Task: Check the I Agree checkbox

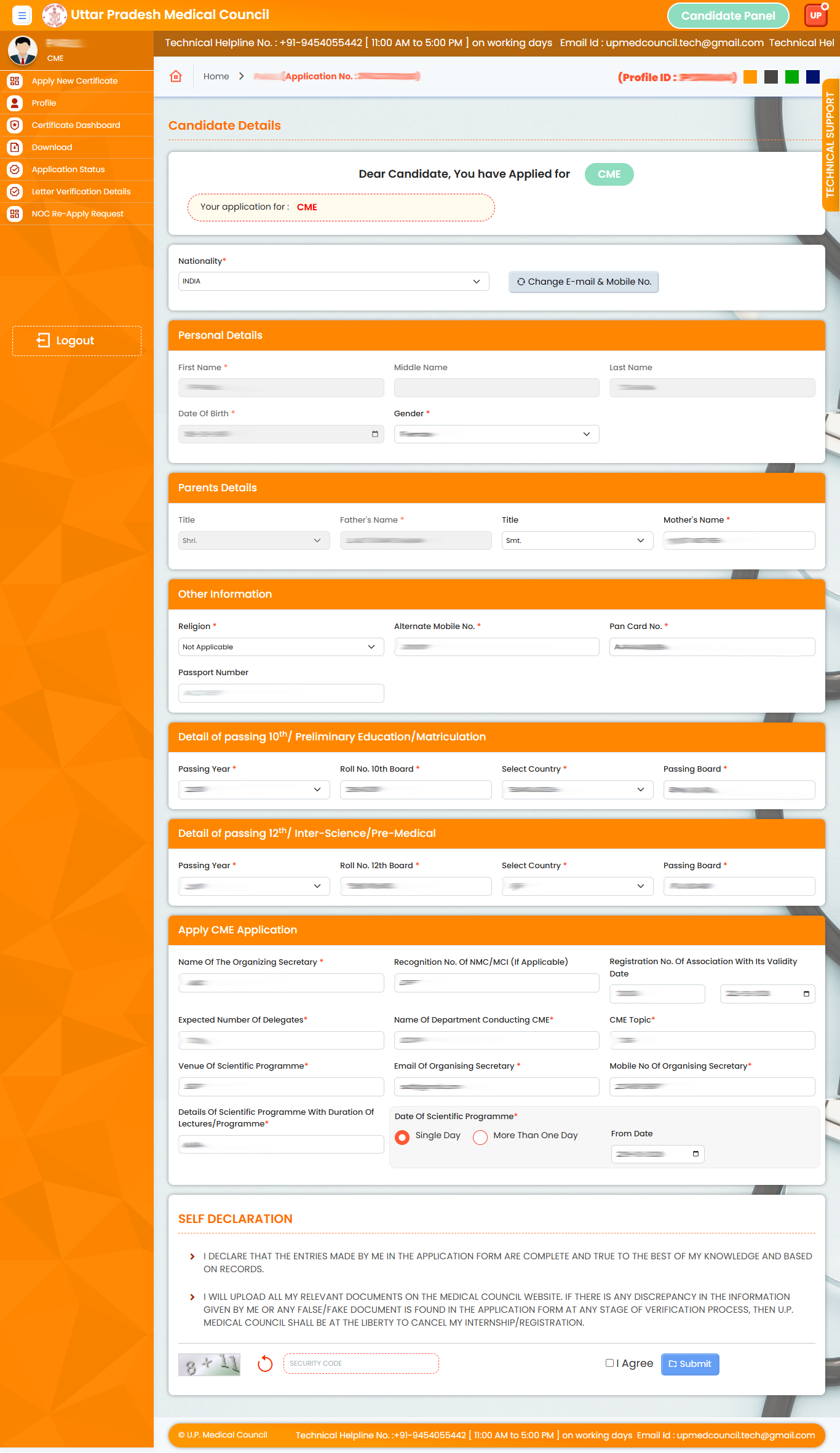Action: [609, 1363]
